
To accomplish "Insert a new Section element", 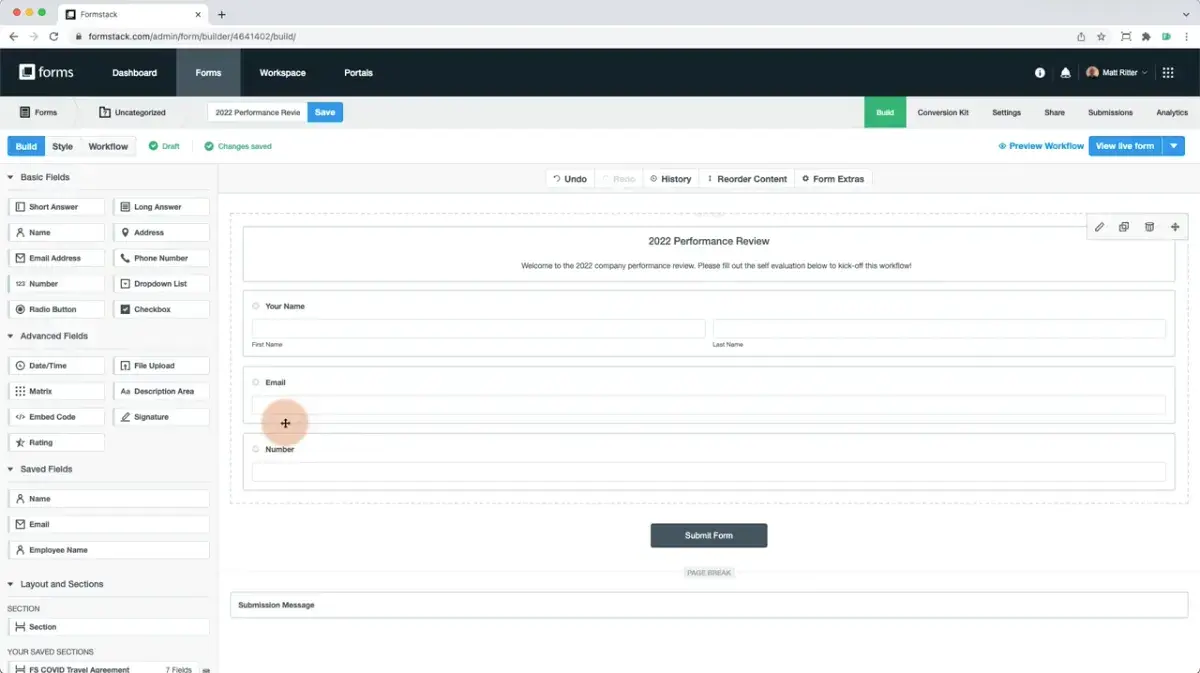I will pos(109,627).
